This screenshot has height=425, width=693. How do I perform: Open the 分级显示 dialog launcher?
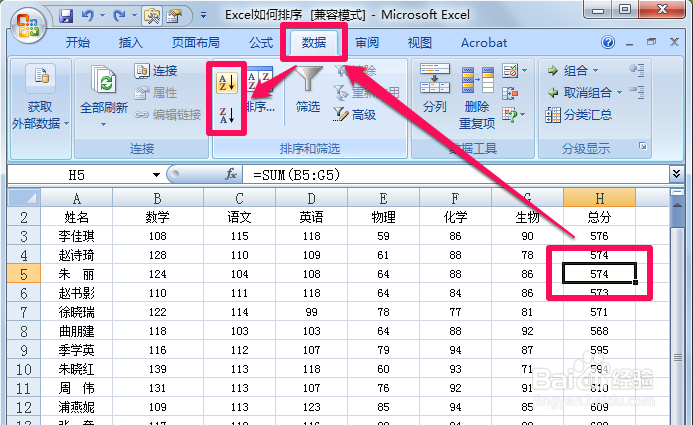[x=643, y=146]
